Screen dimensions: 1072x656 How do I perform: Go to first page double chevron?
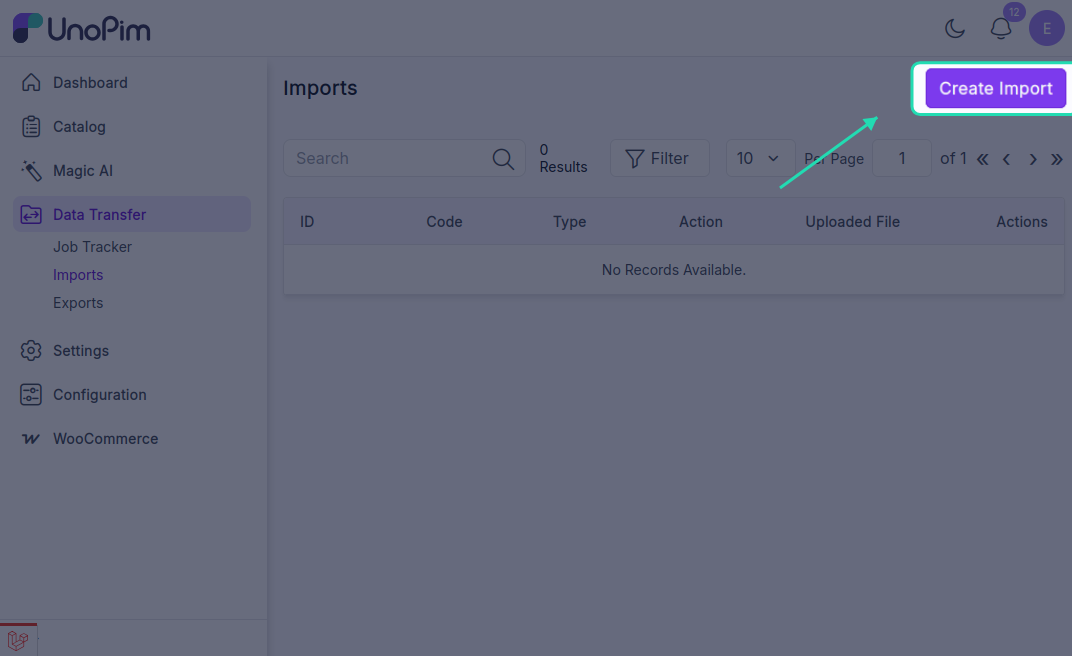click(982, 159)
